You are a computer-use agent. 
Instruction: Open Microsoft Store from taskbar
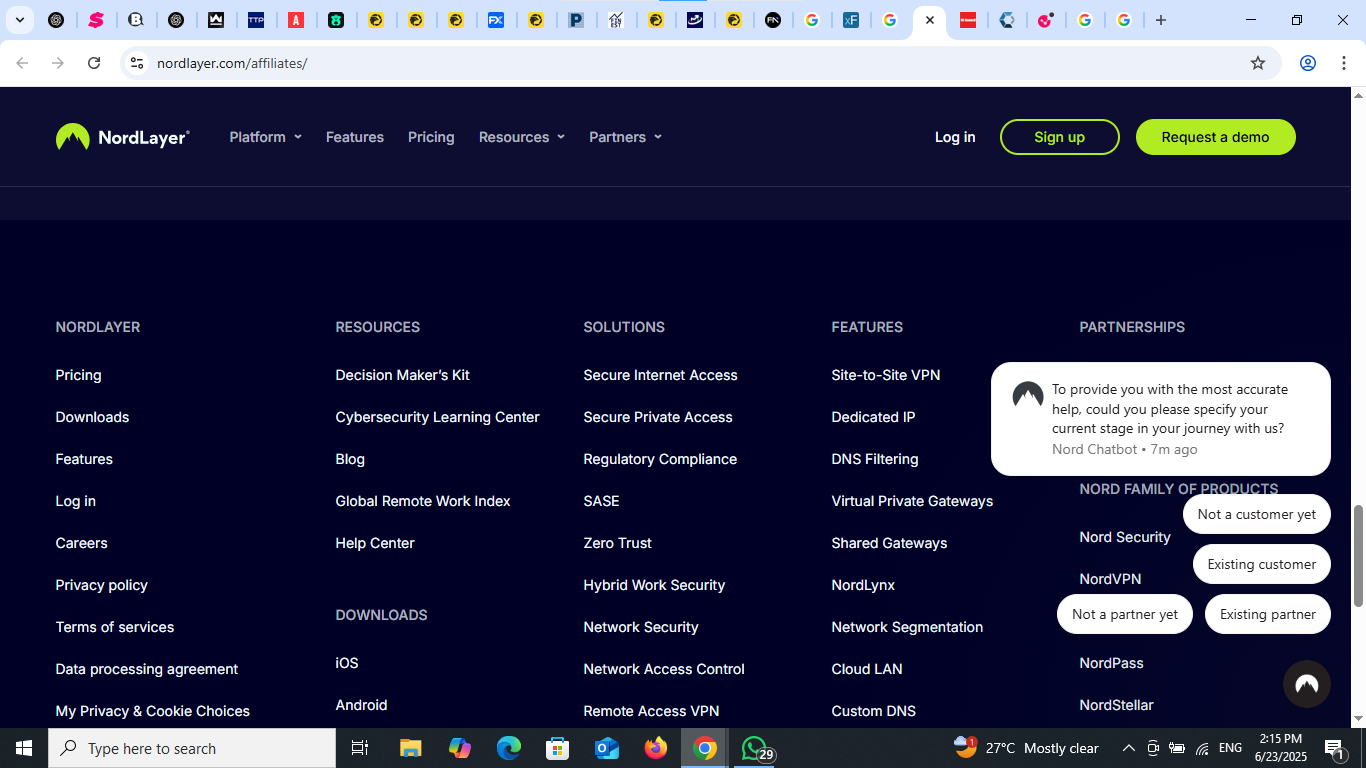pos(558,748)
